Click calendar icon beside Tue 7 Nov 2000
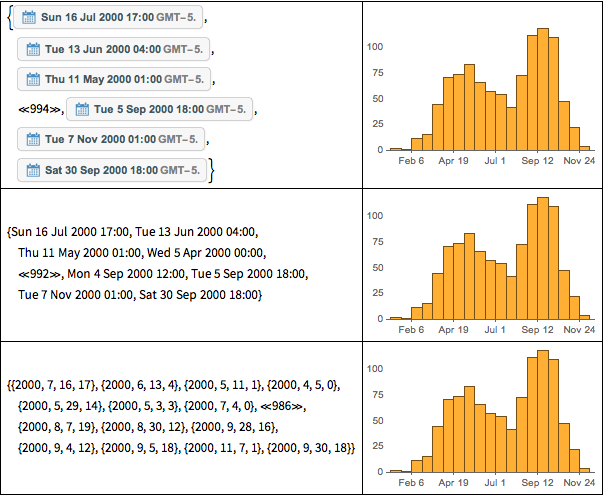 [x=32, y=139]
